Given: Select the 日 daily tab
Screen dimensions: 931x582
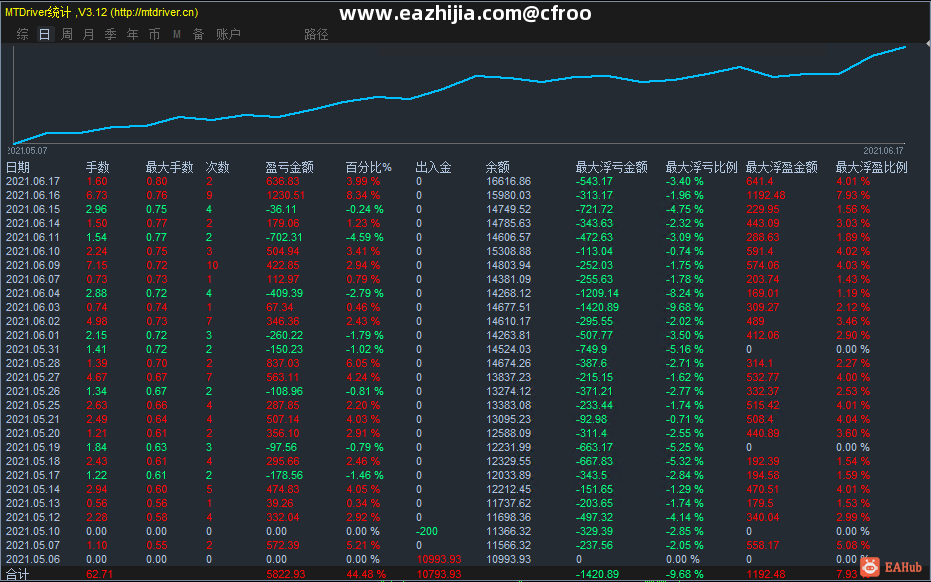Looking at the screenshot, I should tap(45, 34).
